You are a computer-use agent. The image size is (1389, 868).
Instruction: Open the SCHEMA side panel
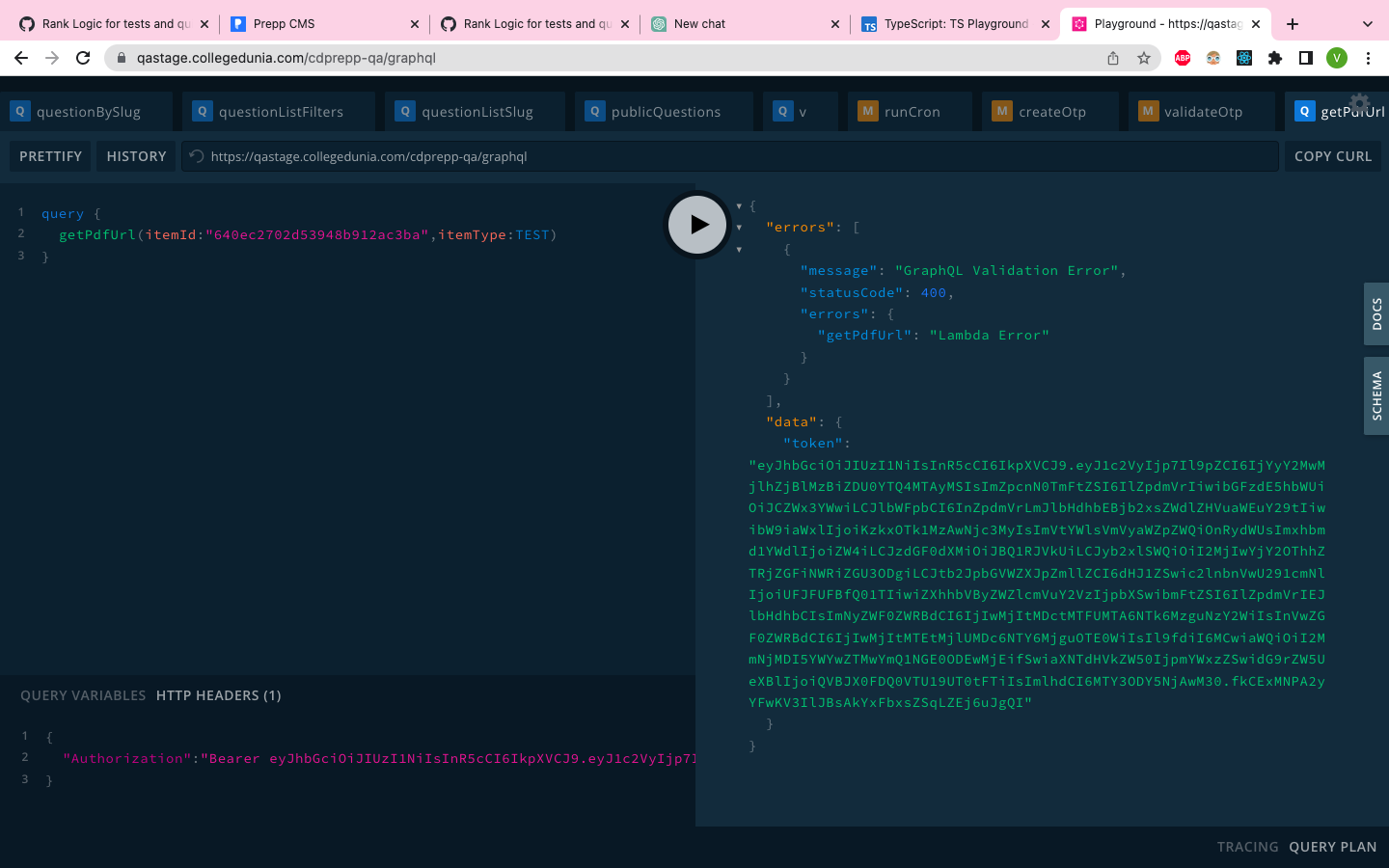coord(1376,395)
